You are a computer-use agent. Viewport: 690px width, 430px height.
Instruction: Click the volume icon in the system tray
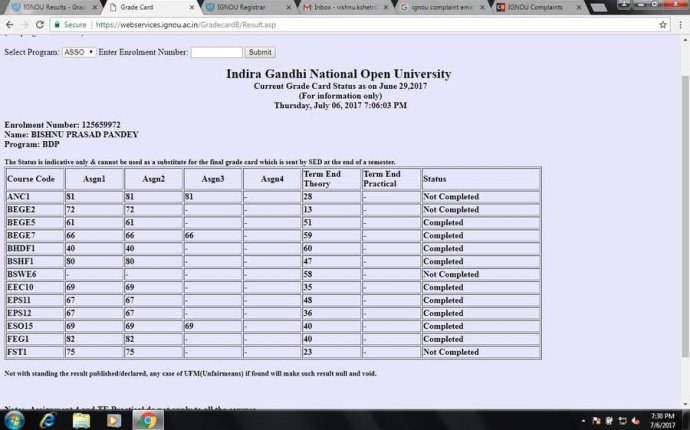(x=635, y=421)
